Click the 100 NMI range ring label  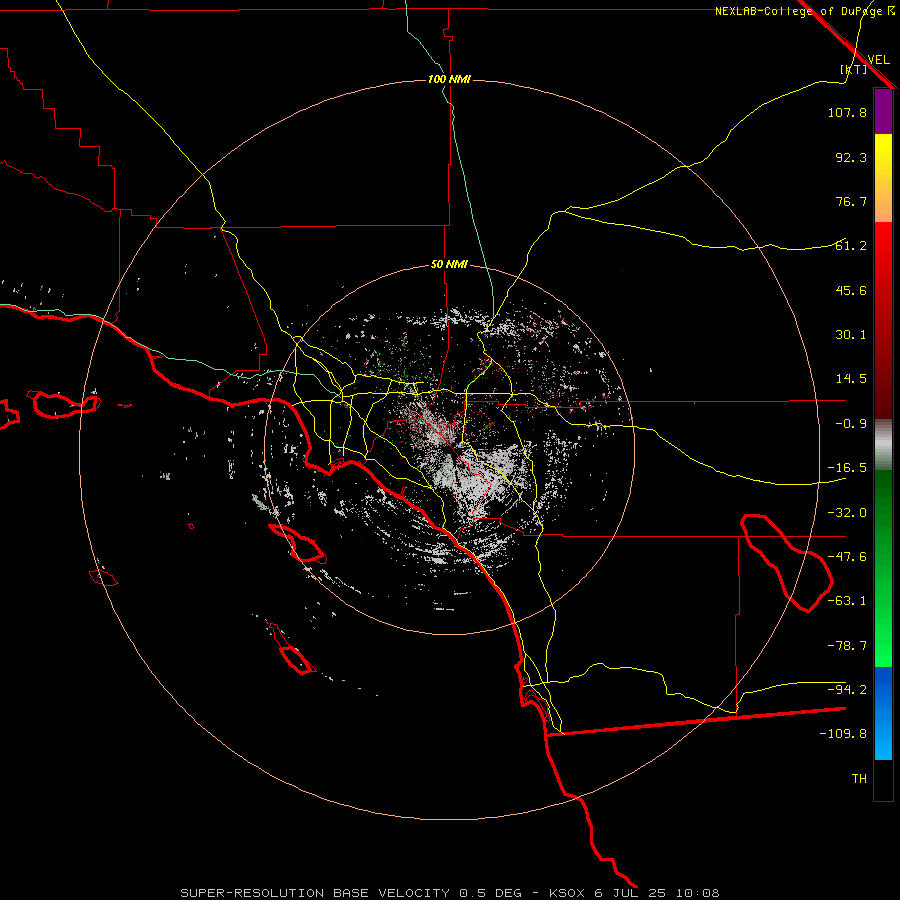click(449, 79)
